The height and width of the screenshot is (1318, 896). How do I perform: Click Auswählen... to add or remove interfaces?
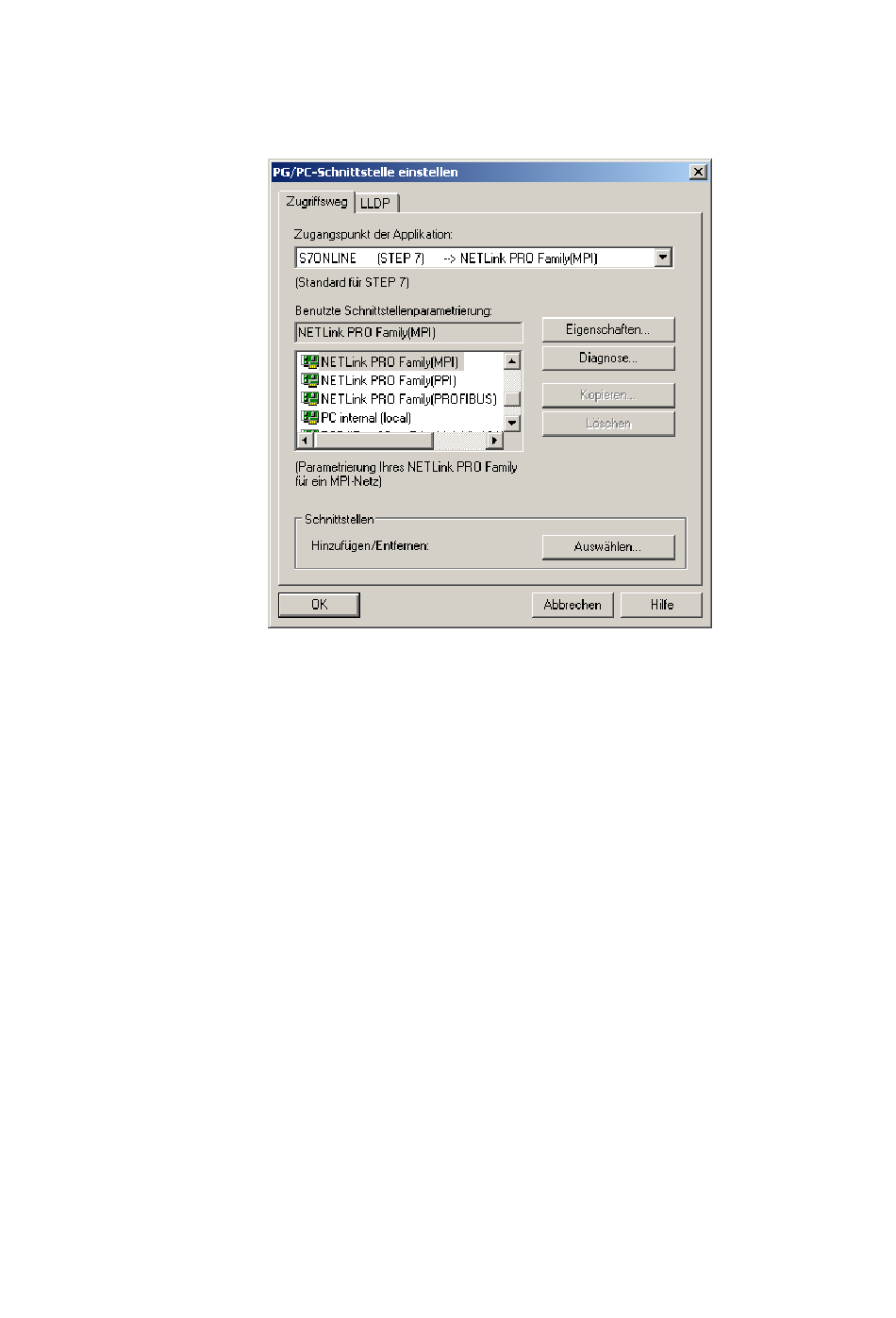click(608, 547)
